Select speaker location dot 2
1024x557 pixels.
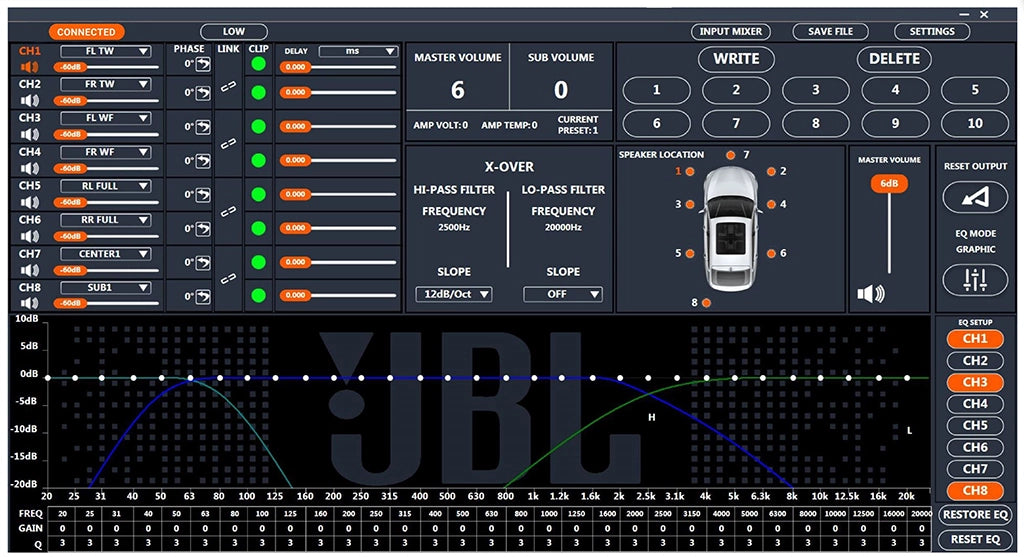(771, 172)
